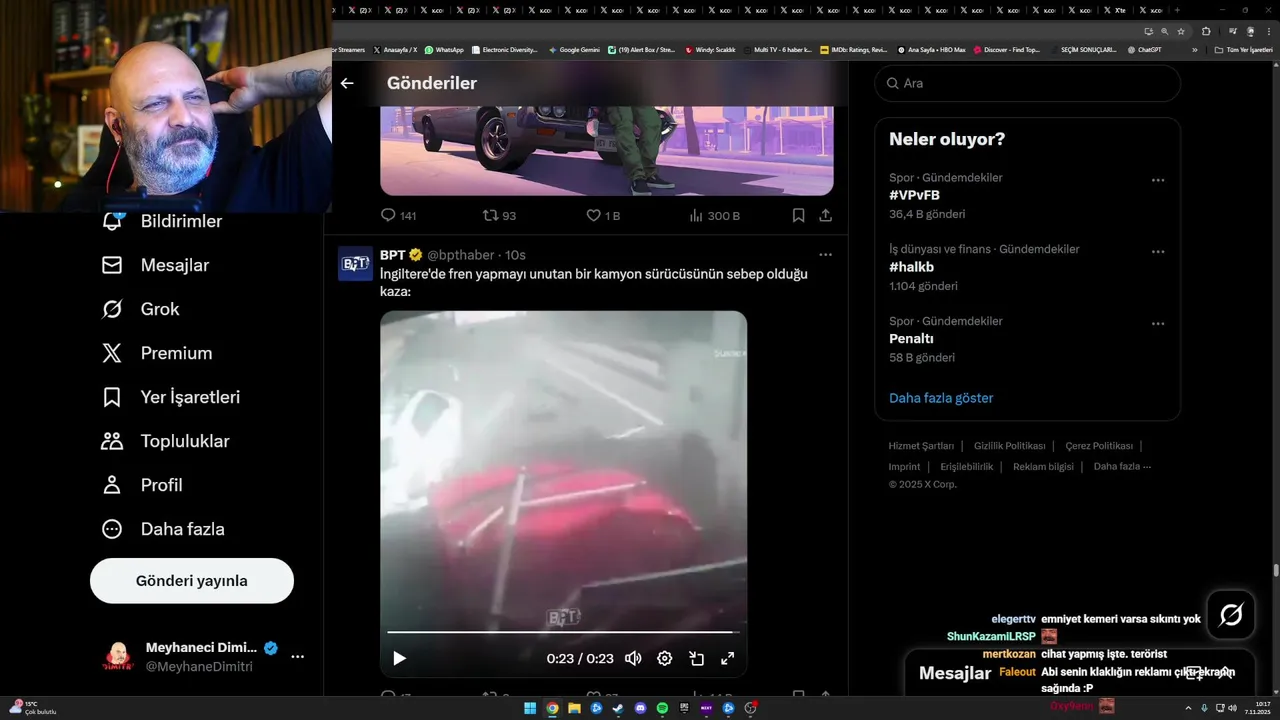The width and height of the screenshot is (1280, 720).
Task: Open Profil in the sidebar
Action: pyautogui.click(x=142, y=485)
